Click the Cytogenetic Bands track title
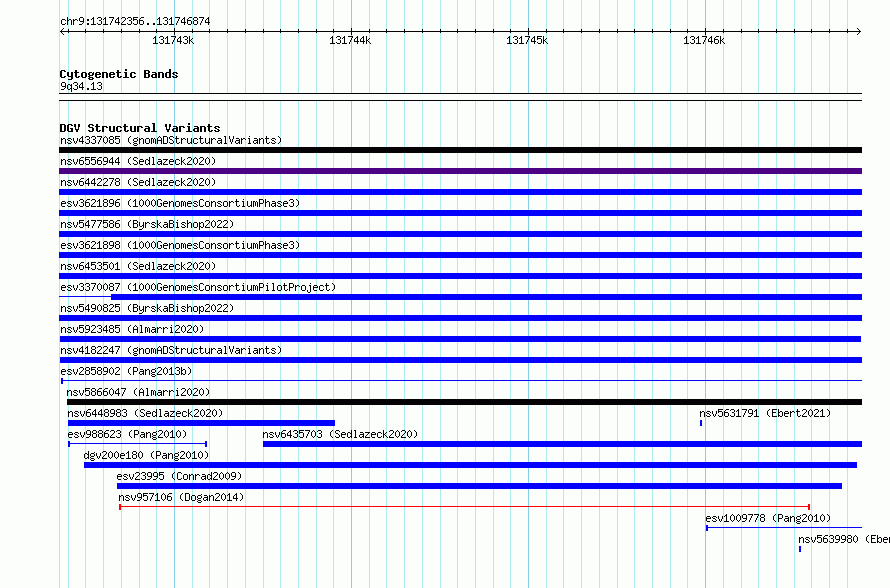 [119, 74]
